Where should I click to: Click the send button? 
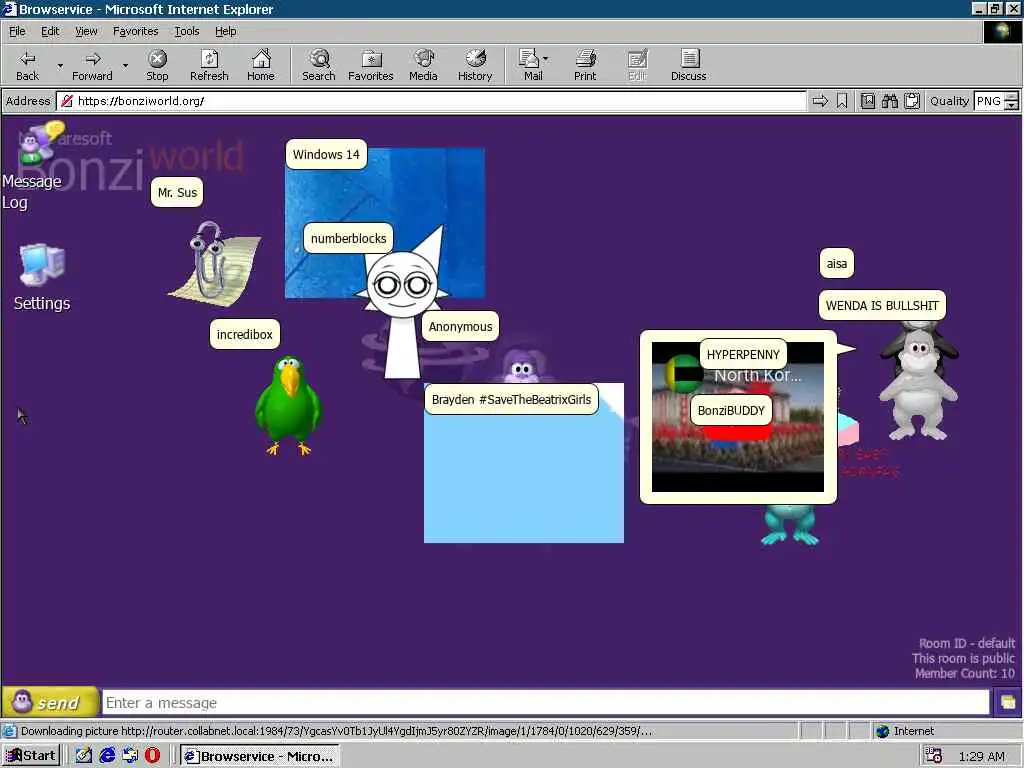pos(50,703)
